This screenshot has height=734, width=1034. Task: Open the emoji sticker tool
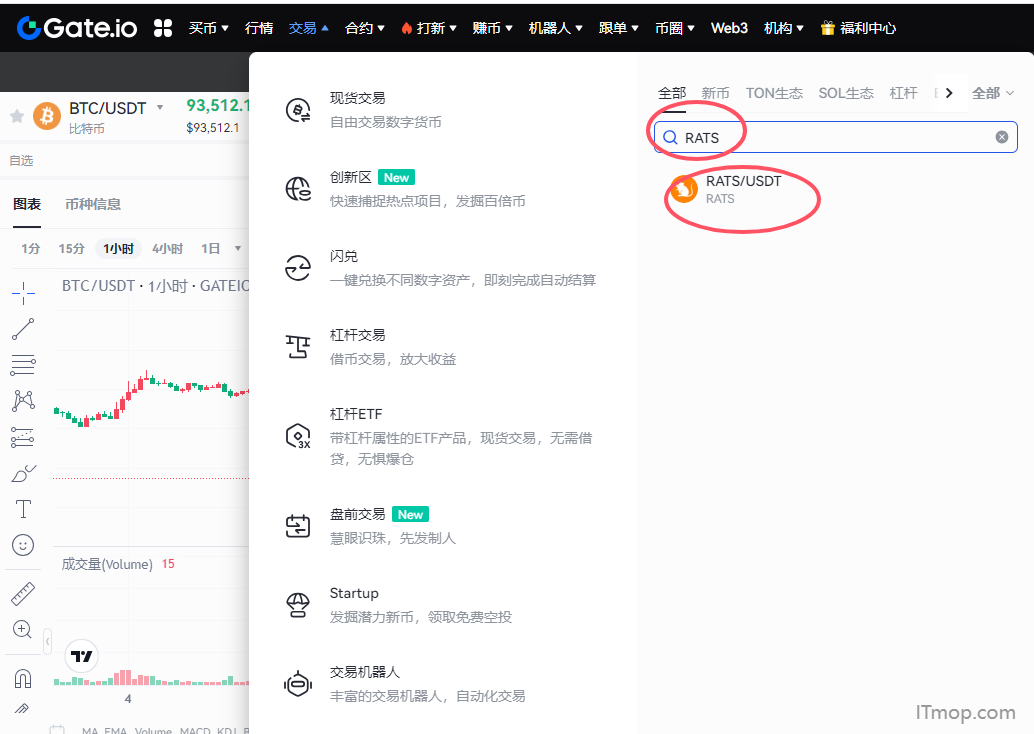pos(23,545)
